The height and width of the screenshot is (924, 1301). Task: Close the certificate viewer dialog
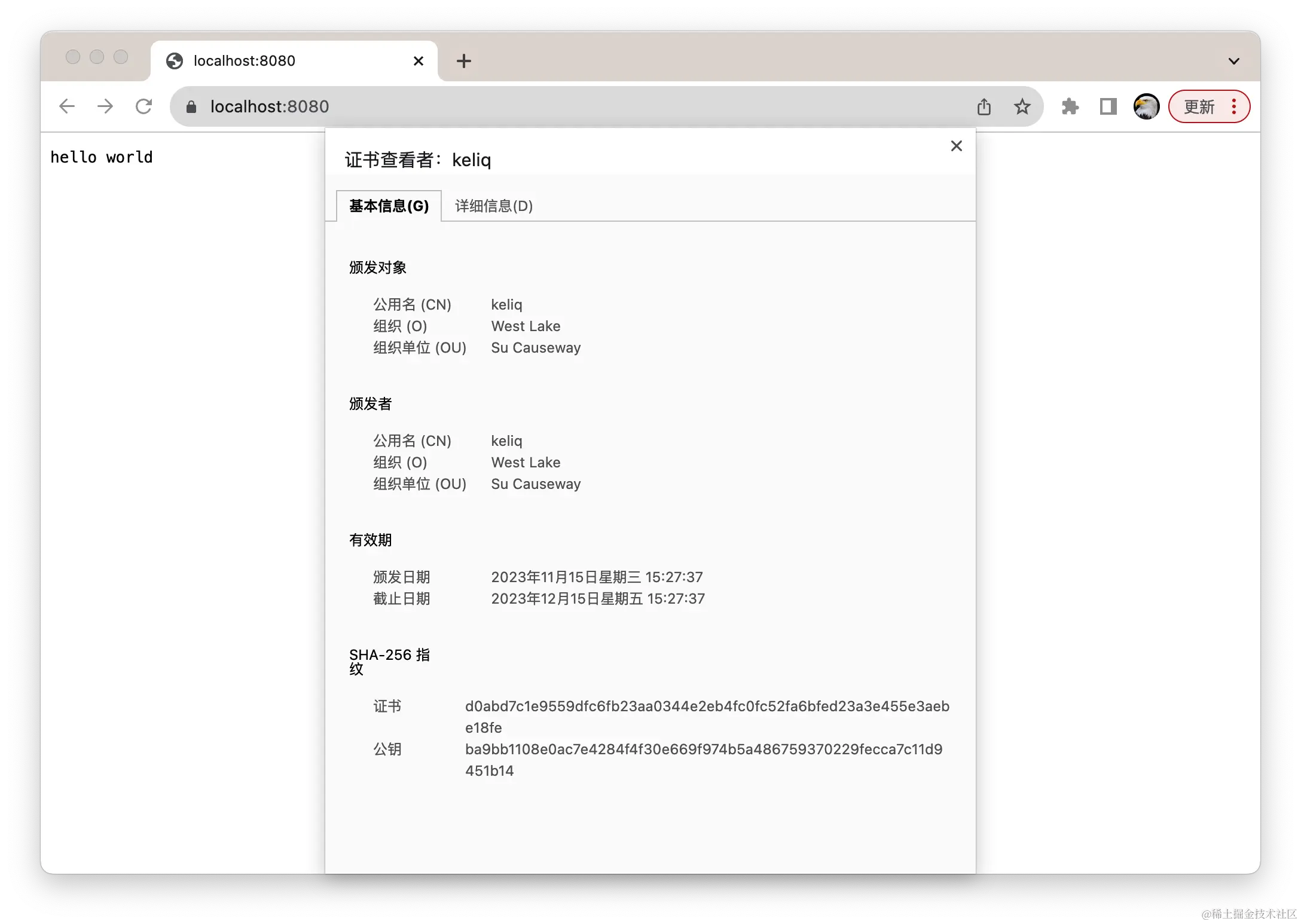click(956, 146)
